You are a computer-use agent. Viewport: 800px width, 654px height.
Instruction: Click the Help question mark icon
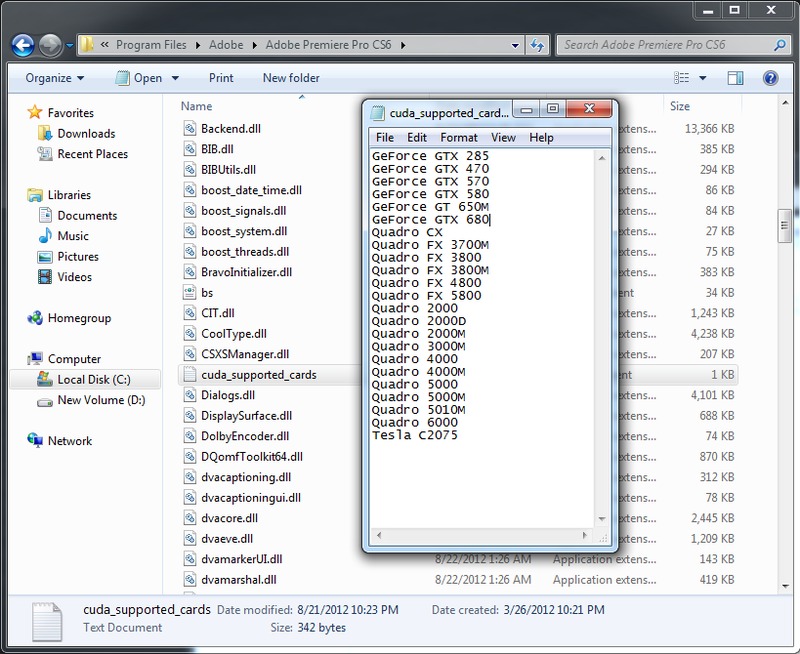point(770,78)
